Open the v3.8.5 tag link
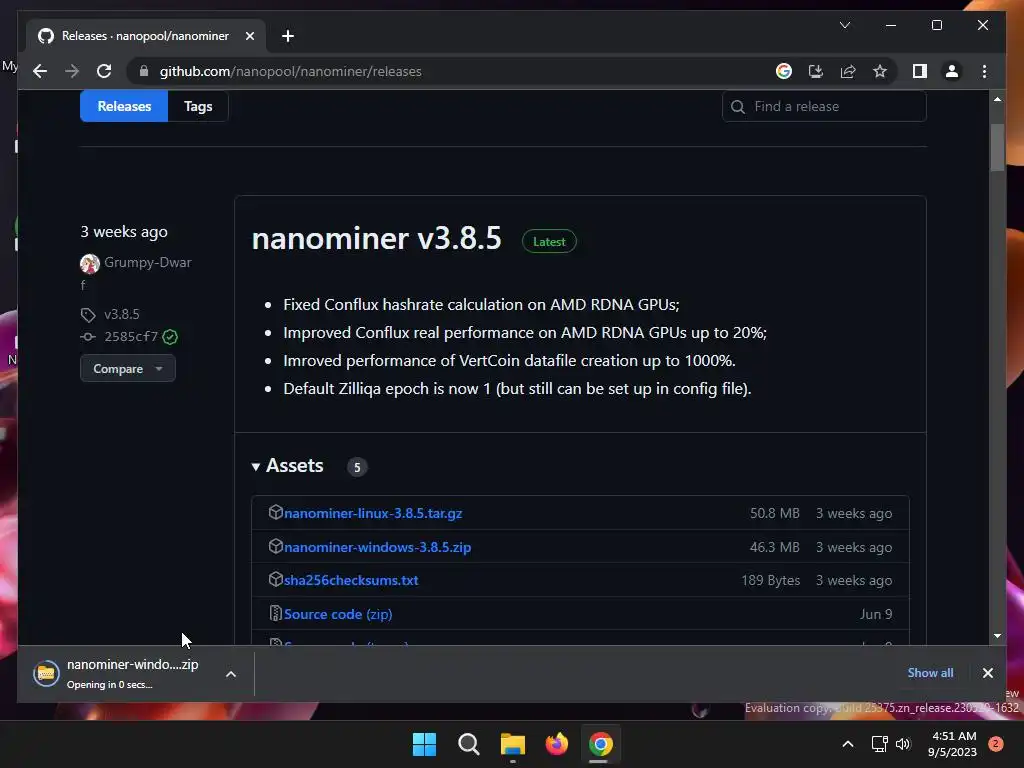Screen dimensions: 1024x768 pos(121,314)
